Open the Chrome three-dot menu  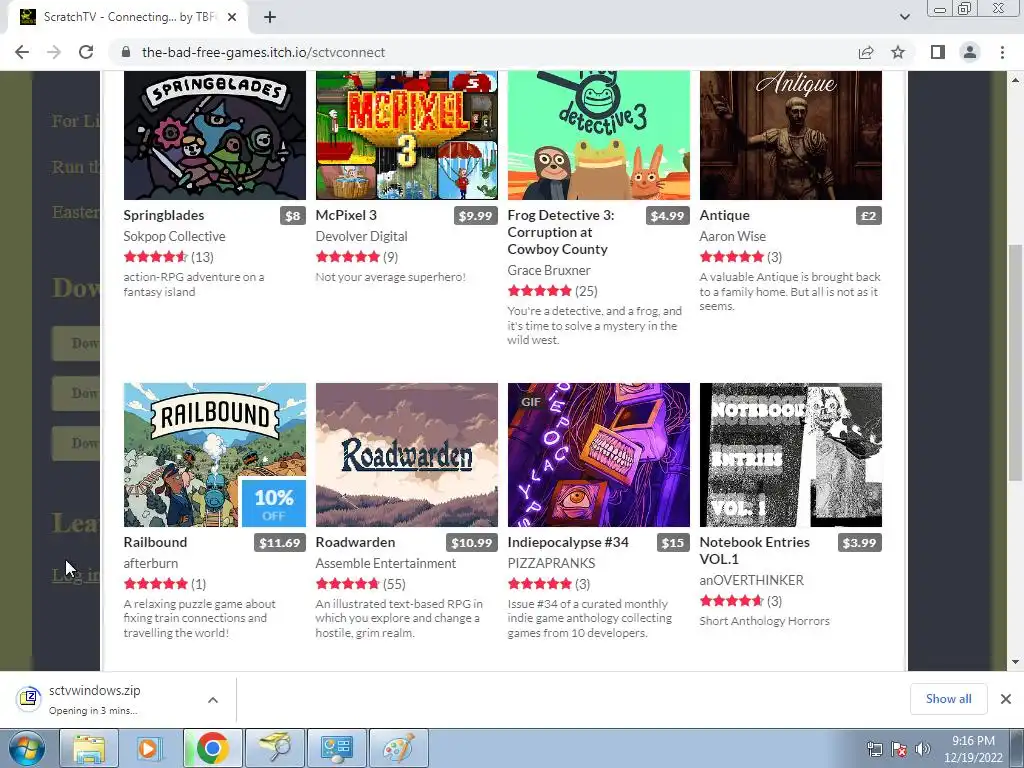pos(1002,52)
